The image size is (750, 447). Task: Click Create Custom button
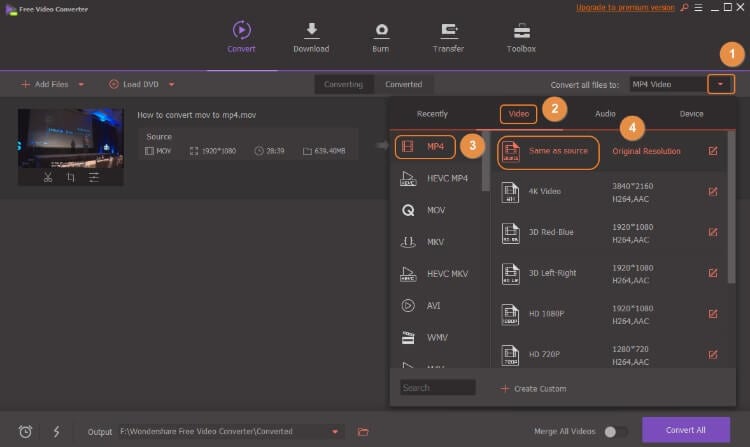(x=533, y=389)
